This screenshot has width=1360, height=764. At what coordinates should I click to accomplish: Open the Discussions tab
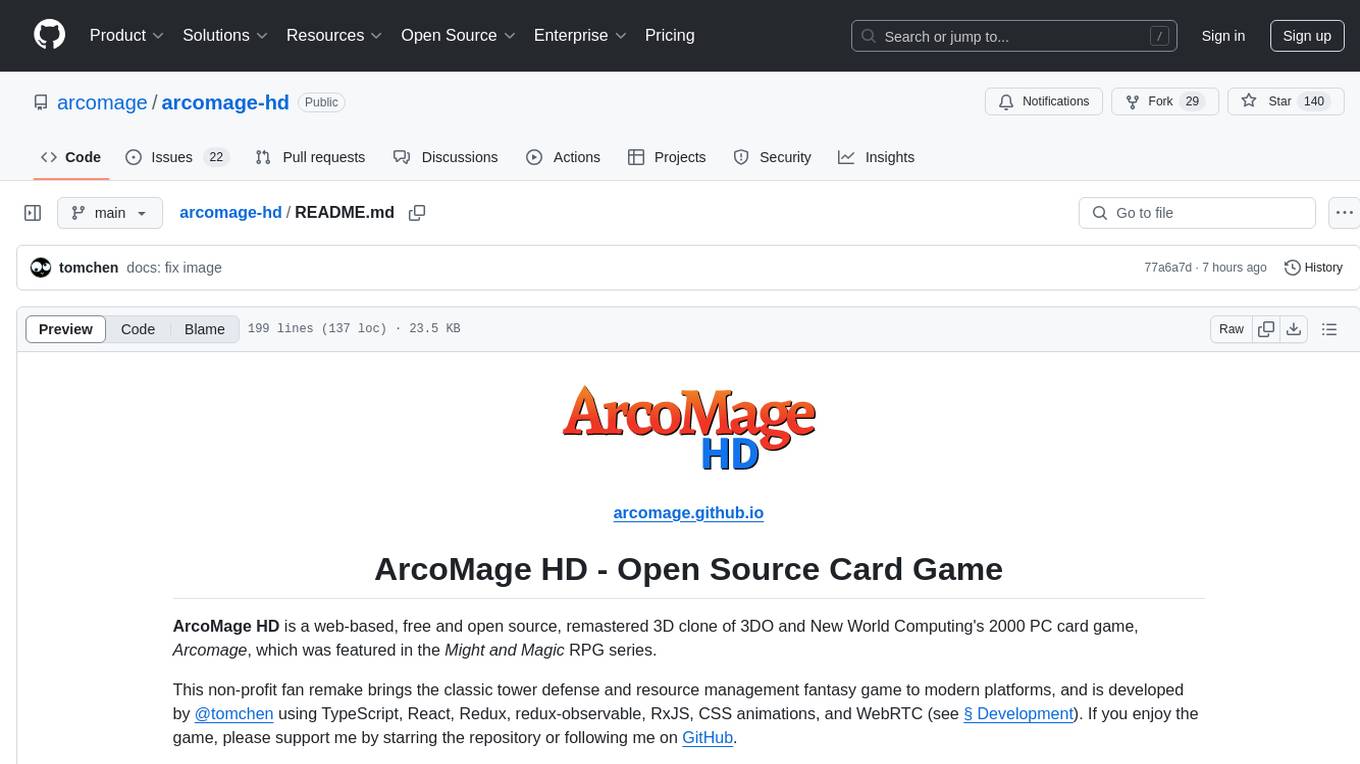click(446, 157)
